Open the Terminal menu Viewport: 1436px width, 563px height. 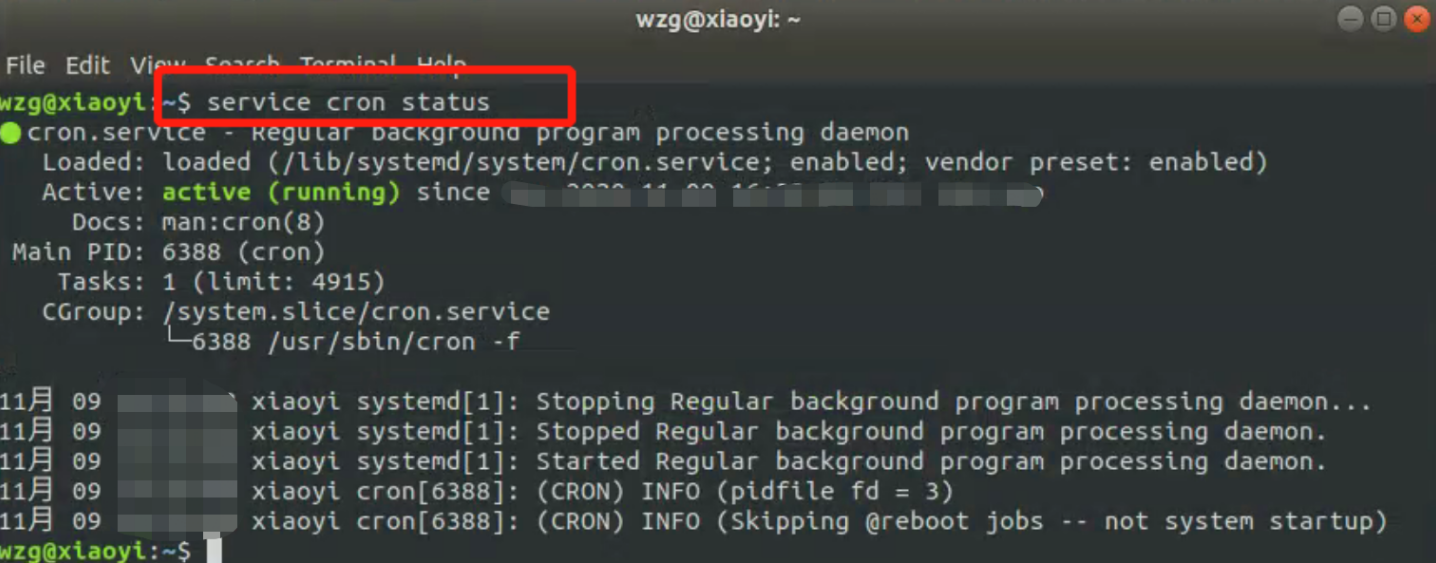click(348, 66)
